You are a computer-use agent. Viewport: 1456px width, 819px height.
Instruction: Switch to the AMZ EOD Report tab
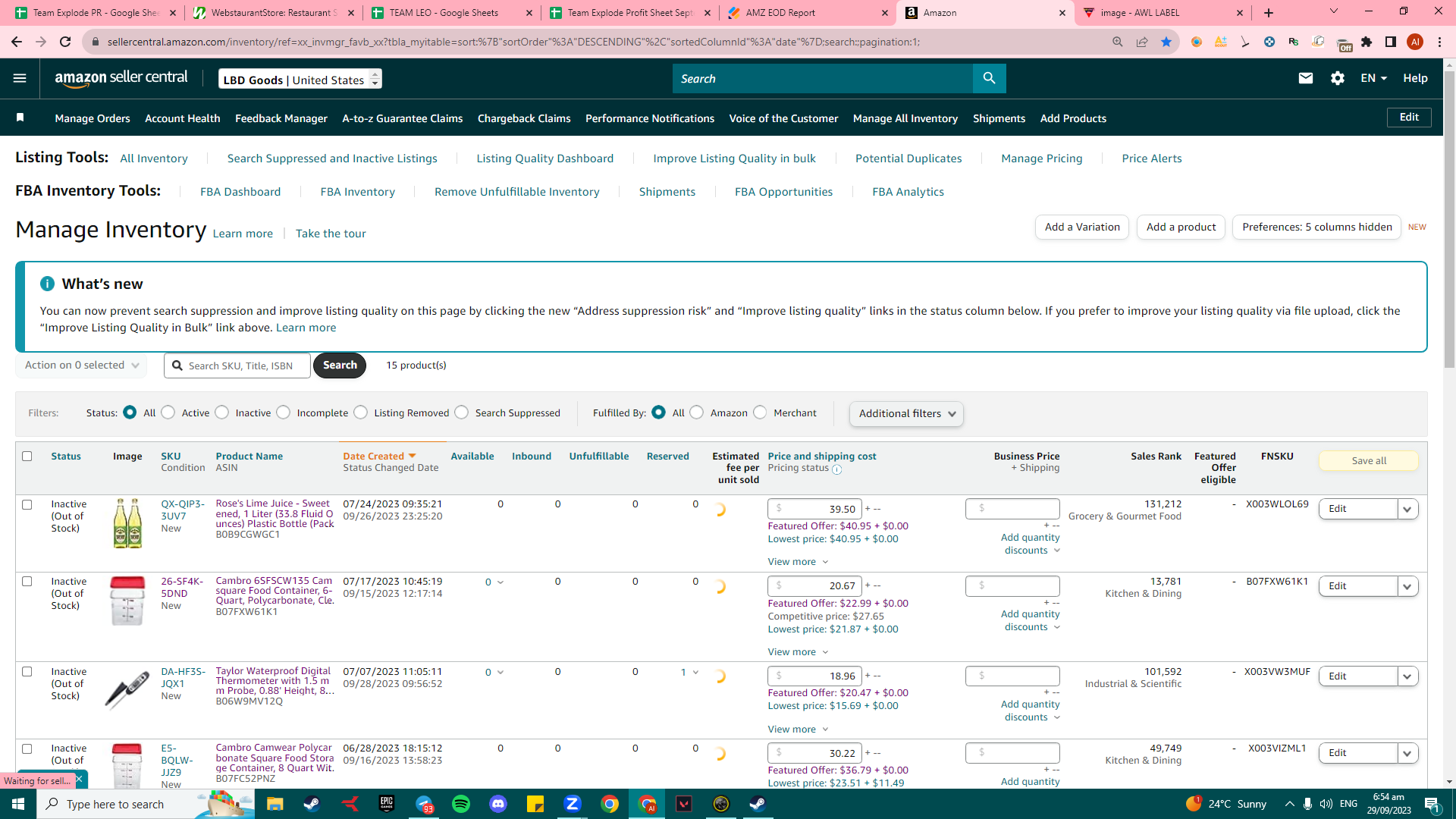pyautogui.click(x=808, y=13)
